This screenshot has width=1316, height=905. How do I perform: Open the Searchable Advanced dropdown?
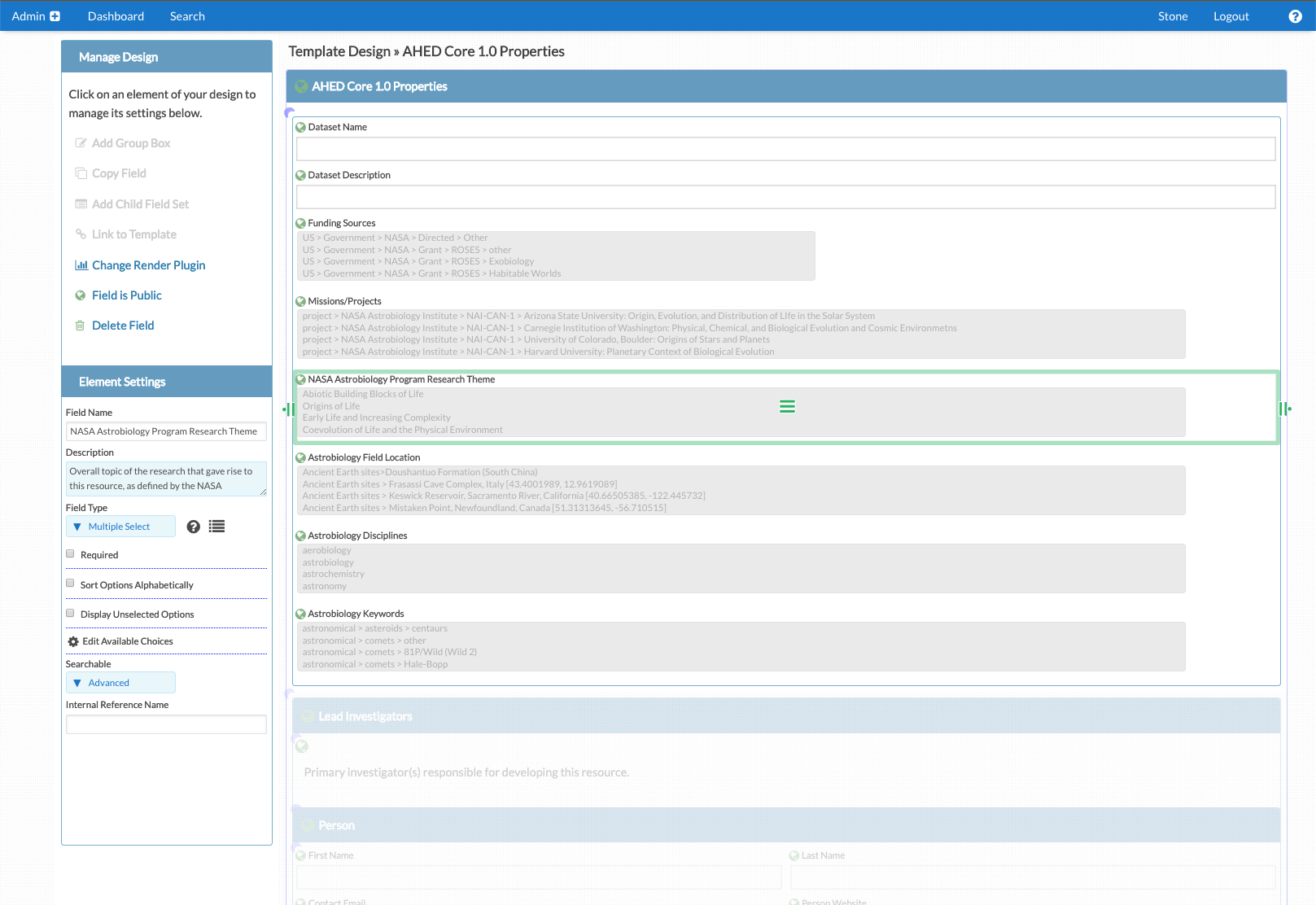pyautogui.click(x=120, y=683)
